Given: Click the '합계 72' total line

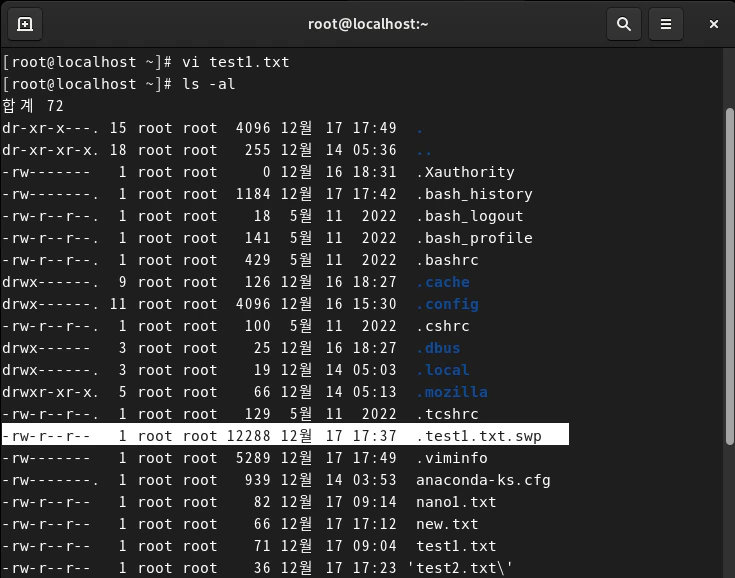Looking at the screenshot, I should pos(33,106).
